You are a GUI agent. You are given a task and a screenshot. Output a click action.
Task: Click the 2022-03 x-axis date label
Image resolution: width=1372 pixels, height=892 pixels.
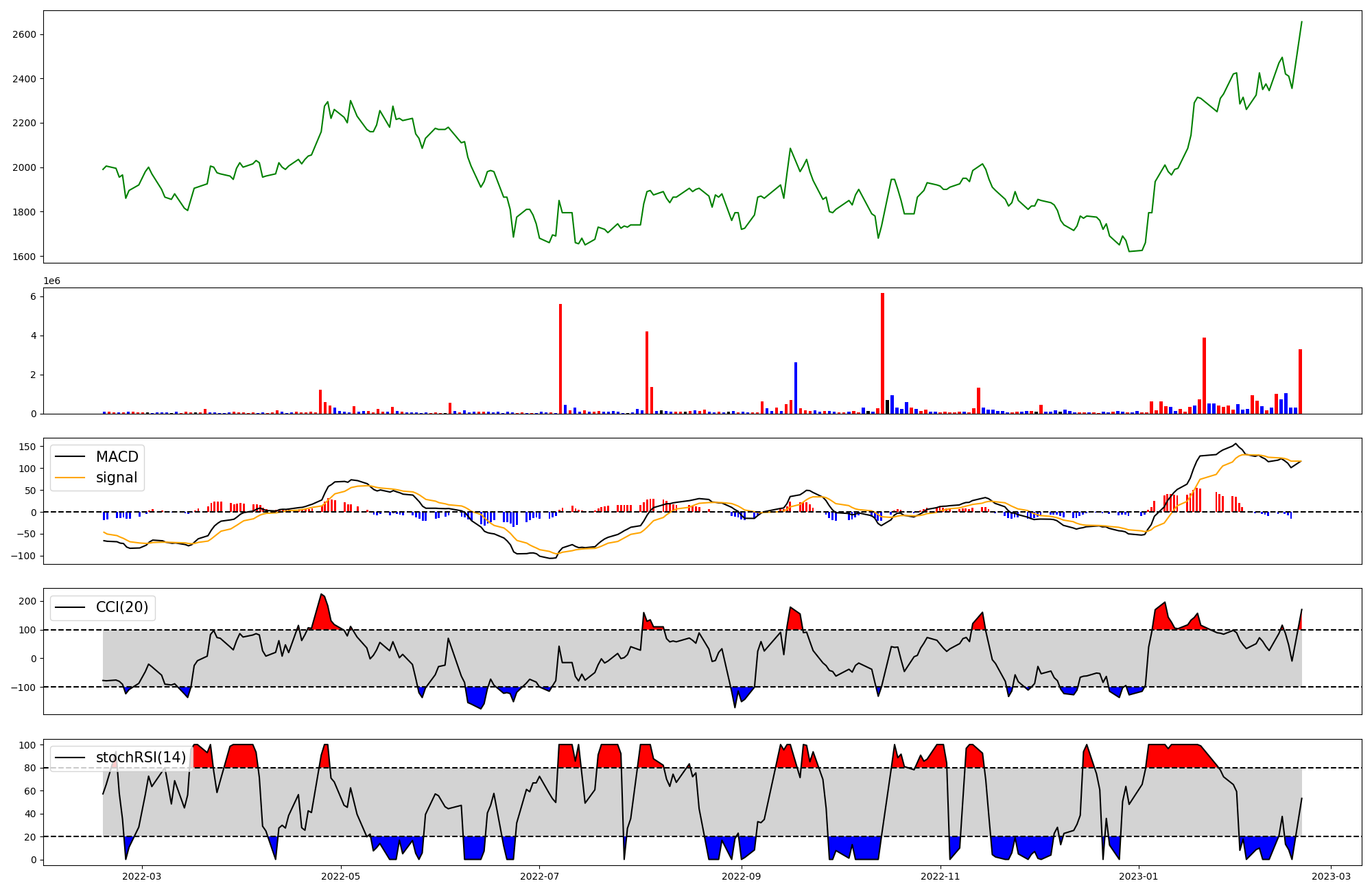pos(141,876)
